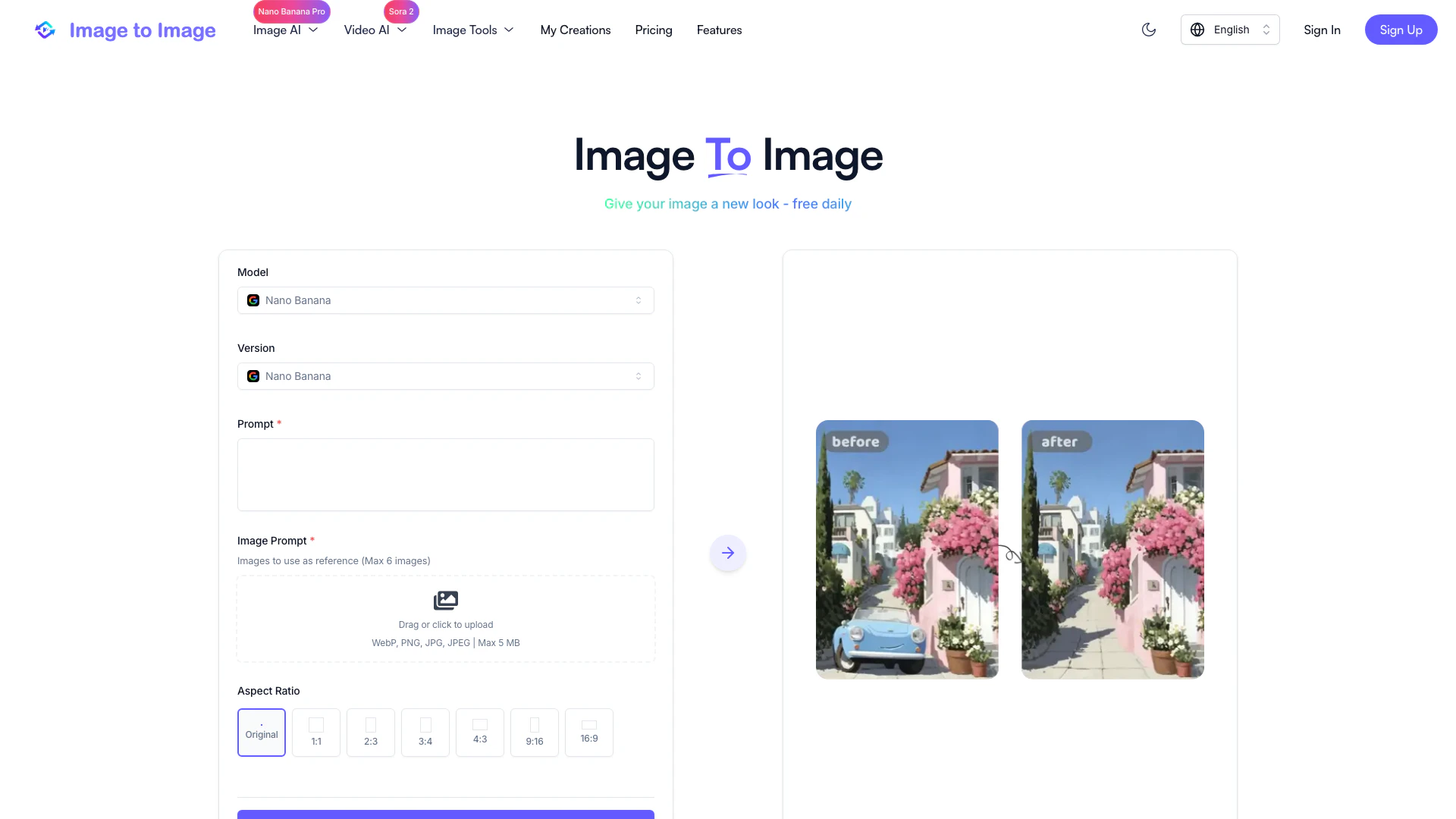Click the Sign In link
The height and width of the screenshot is (819, 1456).
1322,30
